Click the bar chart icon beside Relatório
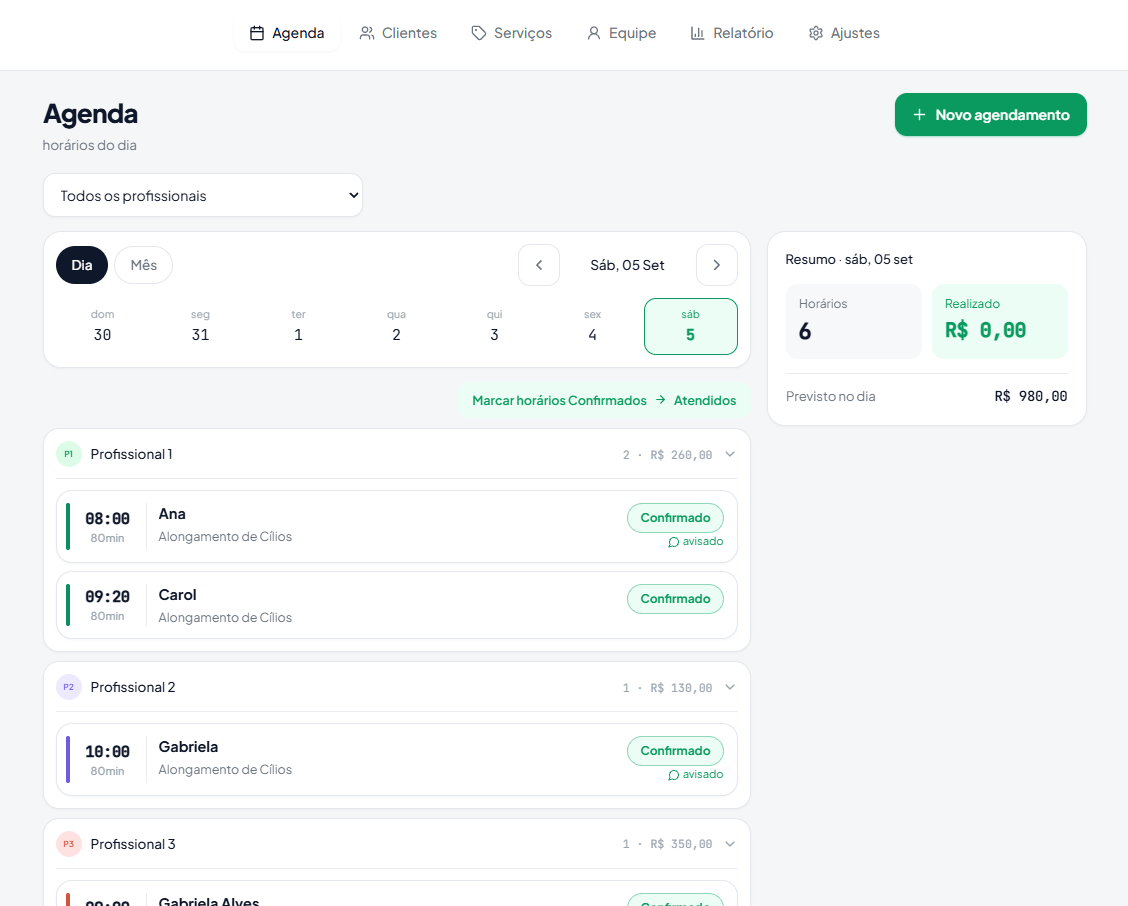1128x906 pixels. tap(697, 33)
